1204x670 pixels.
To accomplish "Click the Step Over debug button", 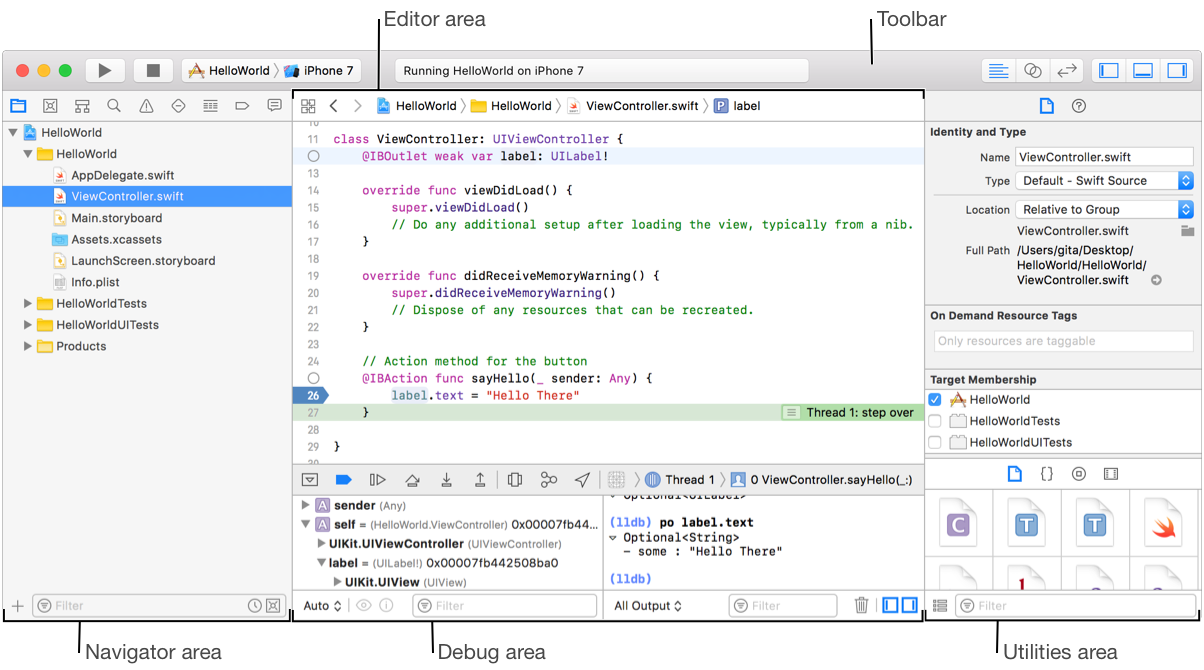I will pyautogui.click(x=411, y=480).
